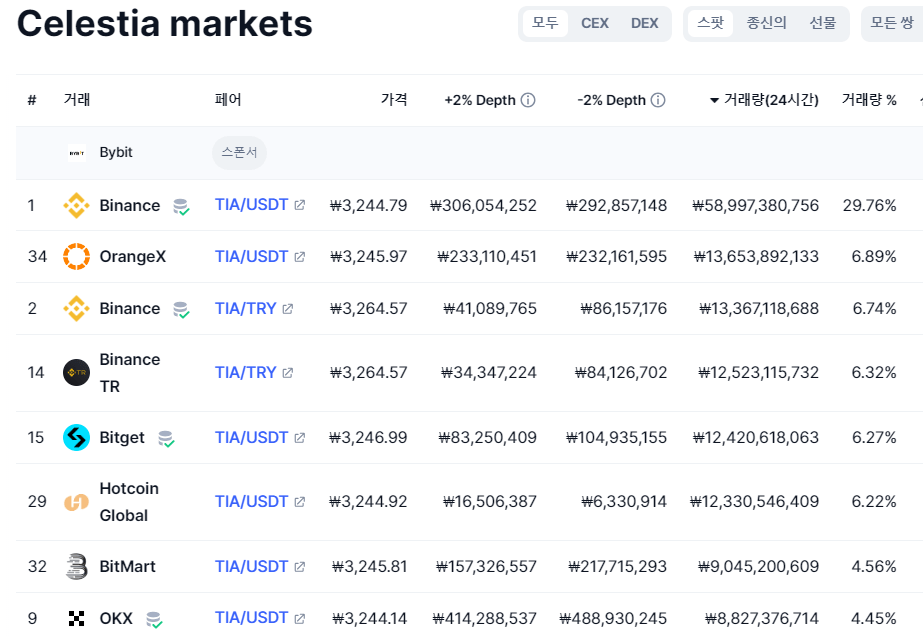Sort by the 거래 column header
The width and height of the screenshot is (923, 636).
[77, 100]
